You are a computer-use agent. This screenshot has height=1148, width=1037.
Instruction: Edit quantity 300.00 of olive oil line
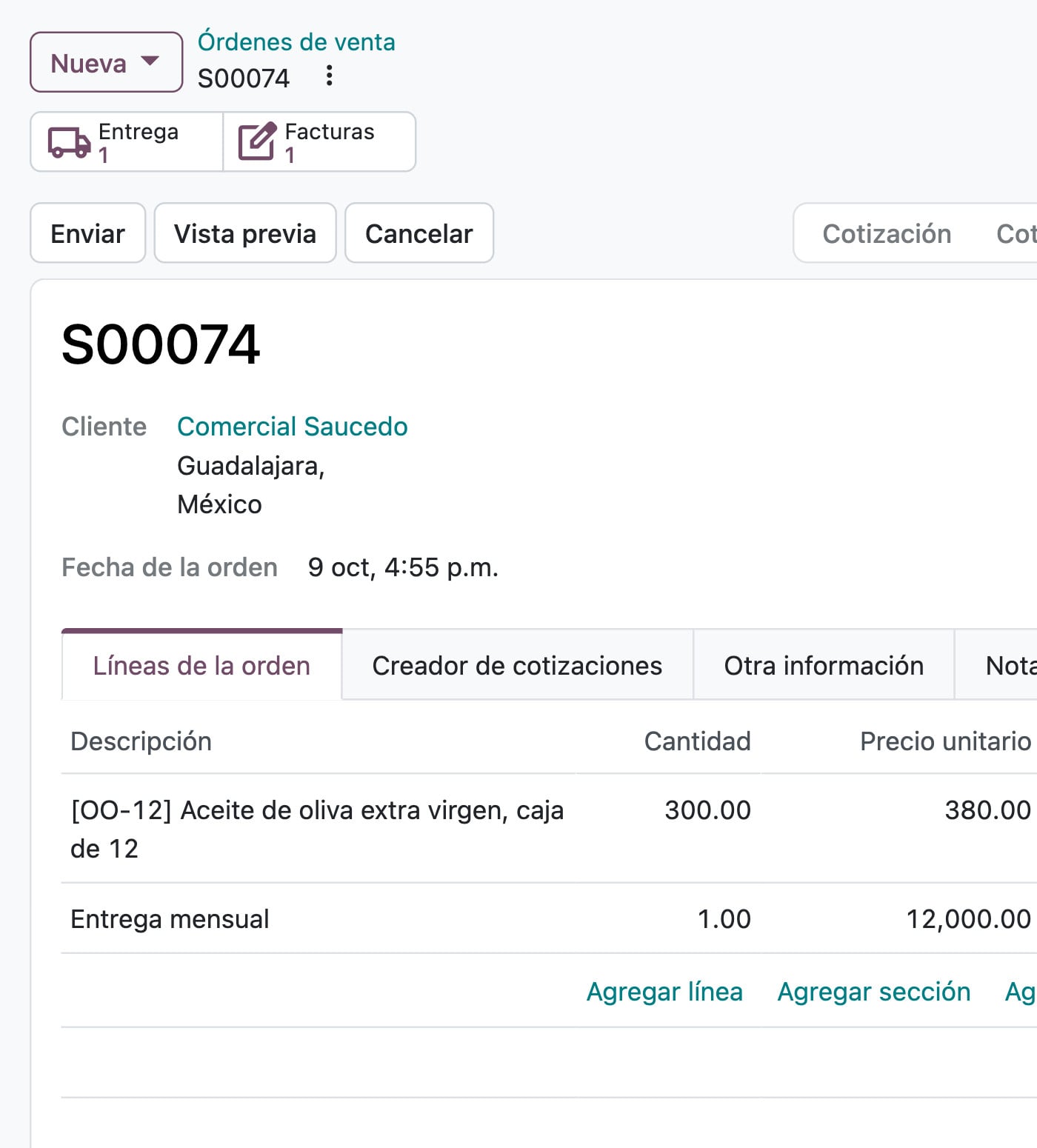707,810
